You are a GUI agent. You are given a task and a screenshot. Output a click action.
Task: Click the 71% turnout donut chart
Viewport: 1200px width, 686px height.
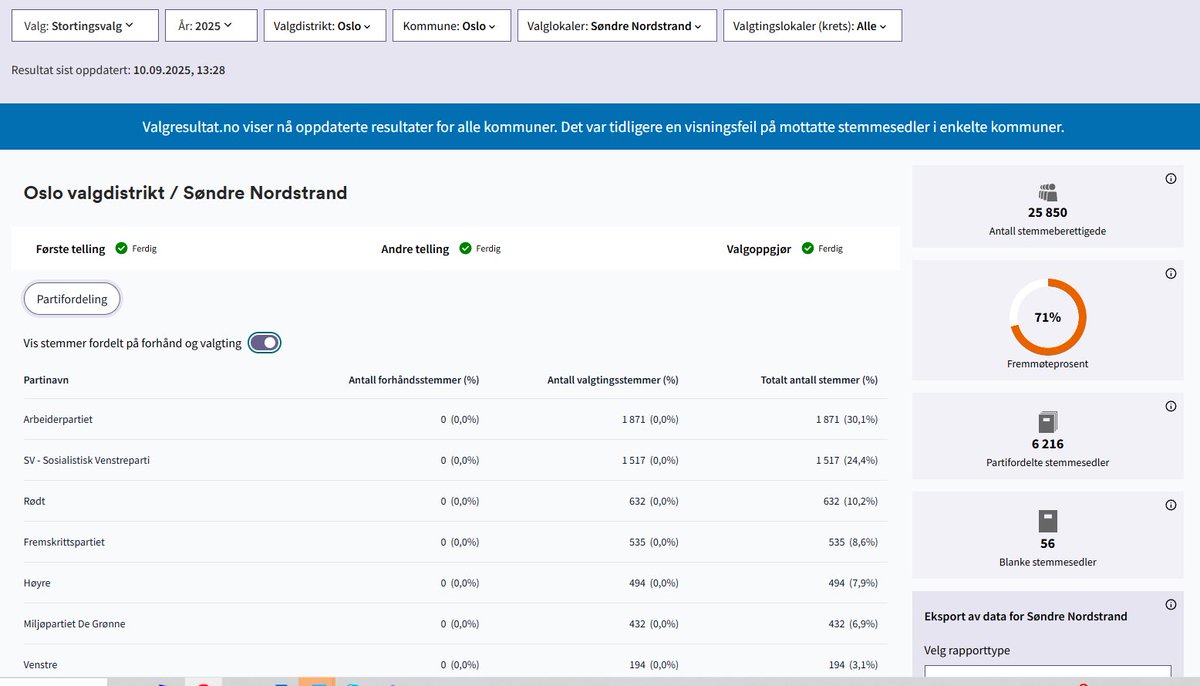coord(1047,317)
